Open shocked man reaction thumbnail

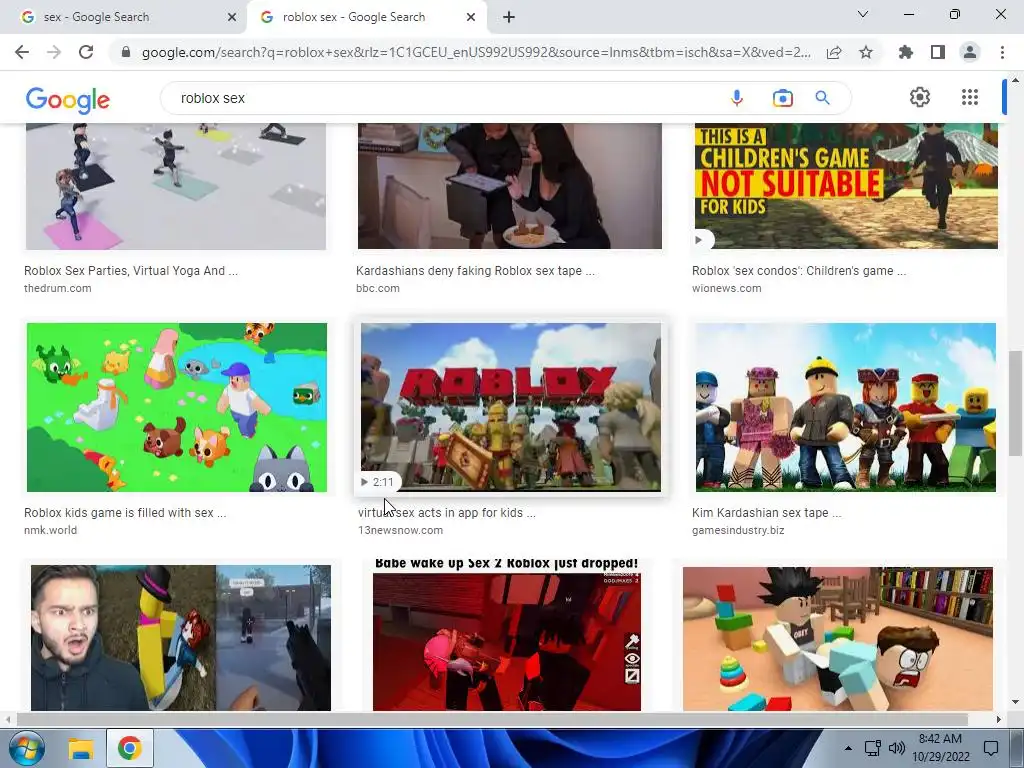coord(181,638)
